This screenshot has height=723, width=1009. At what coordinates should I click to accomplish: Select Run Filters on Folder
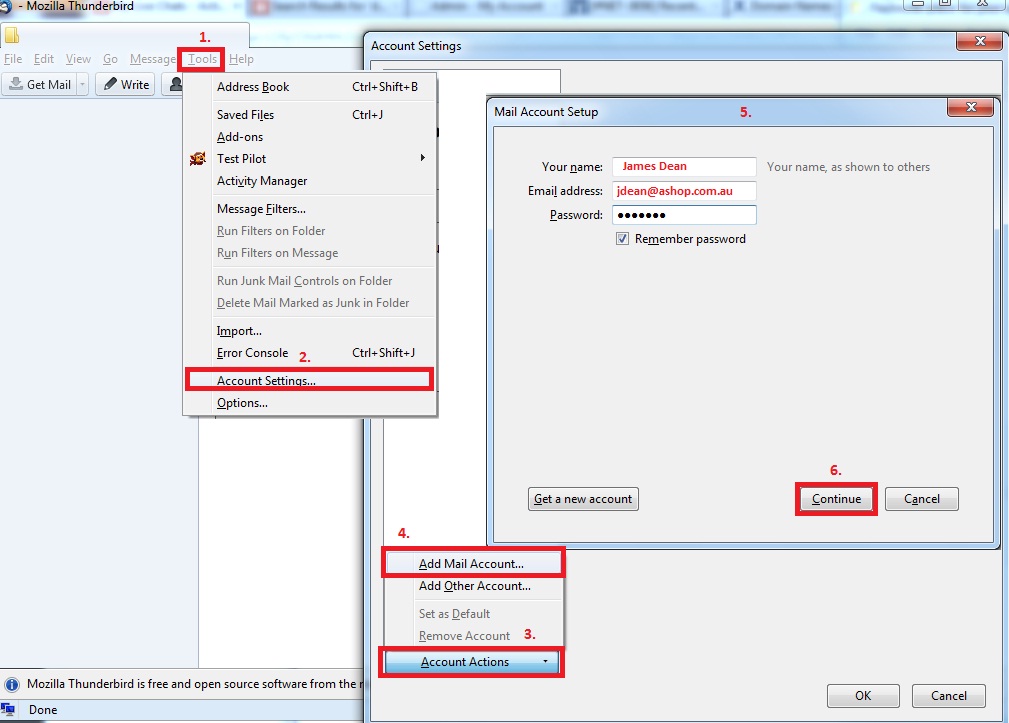click(310, 231)
